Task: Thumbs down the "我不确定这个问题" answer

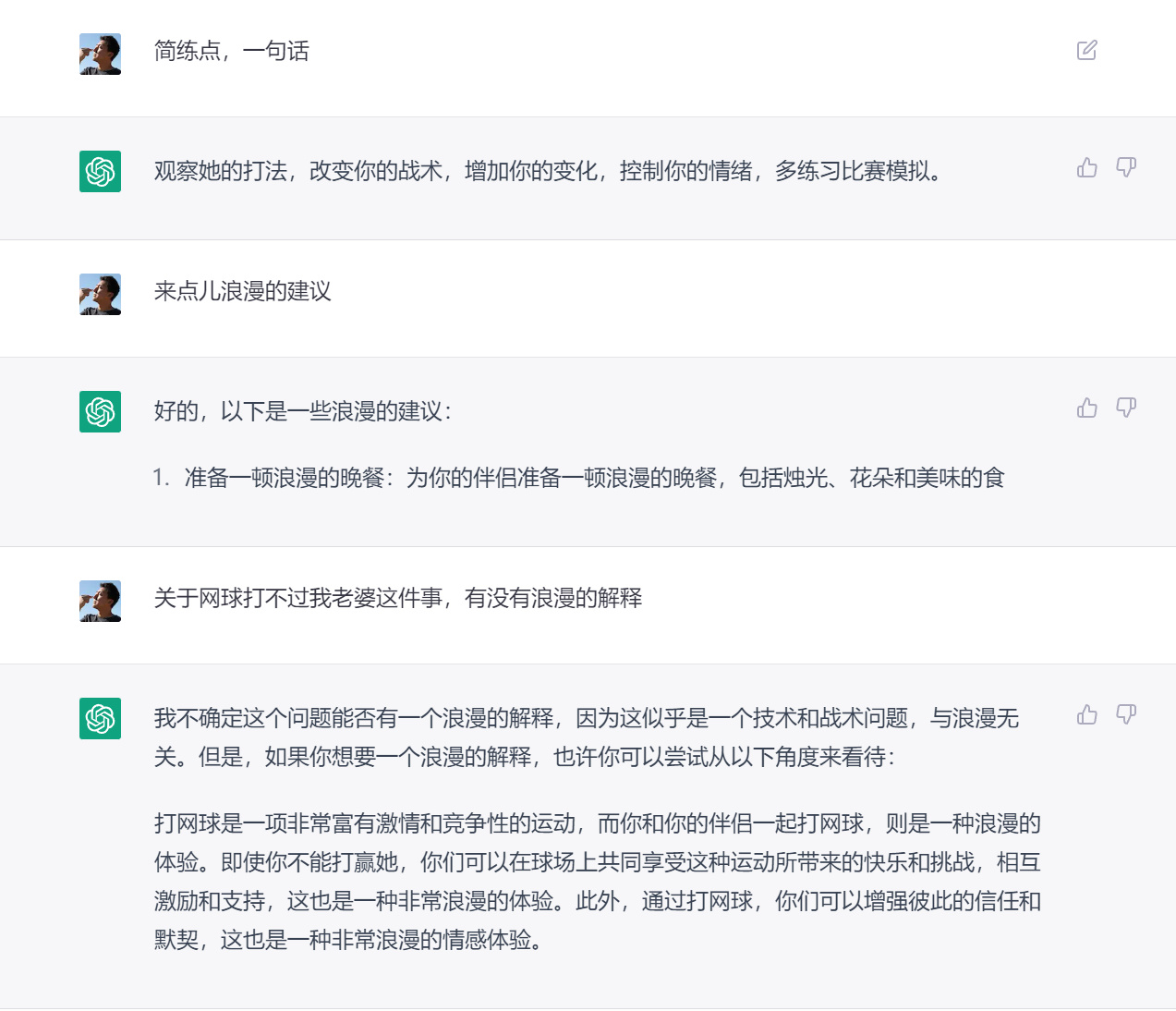Action: click(1126, 714)
